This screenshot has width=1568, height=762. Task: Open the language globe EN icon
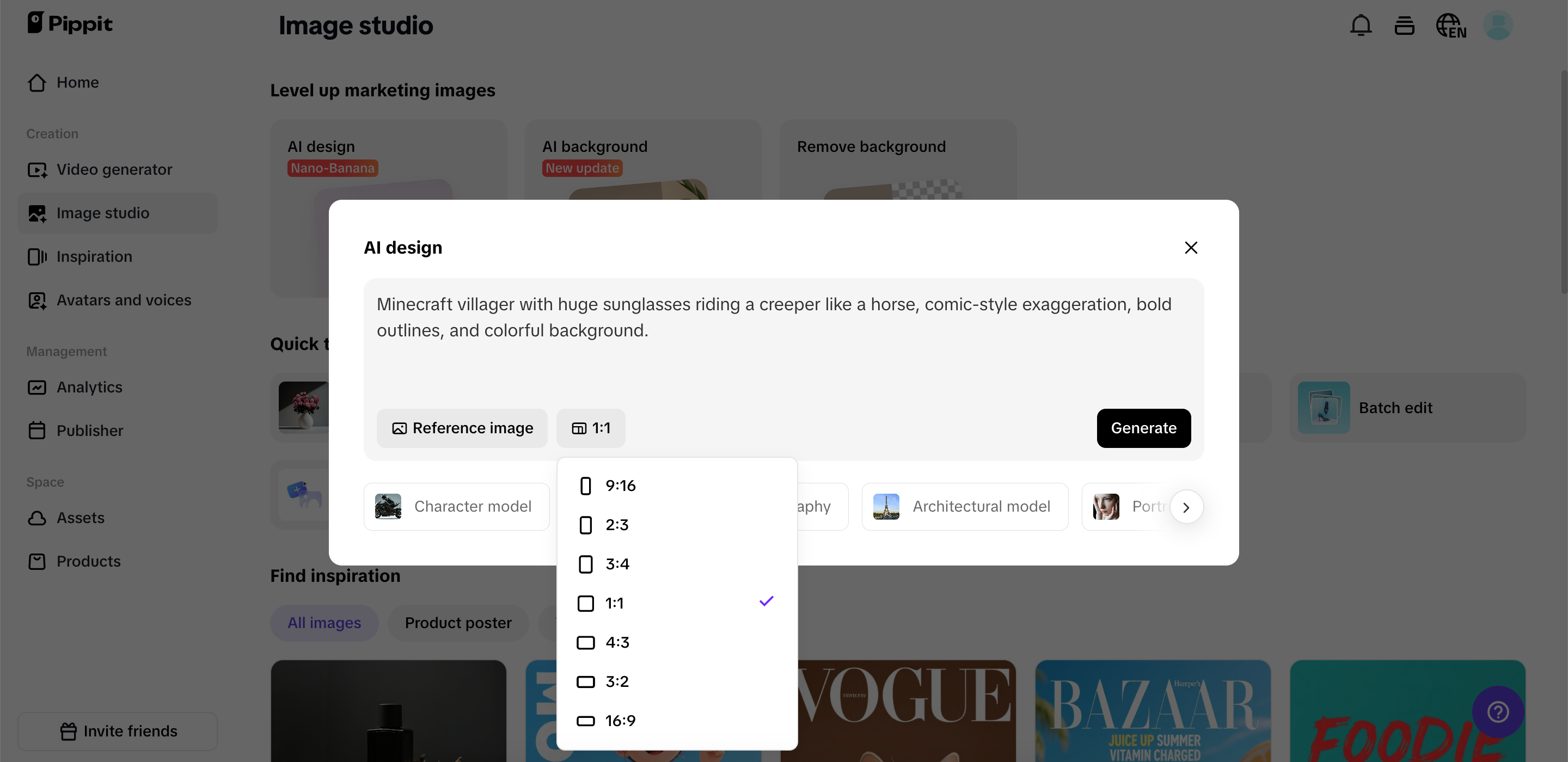[1450, 26]
